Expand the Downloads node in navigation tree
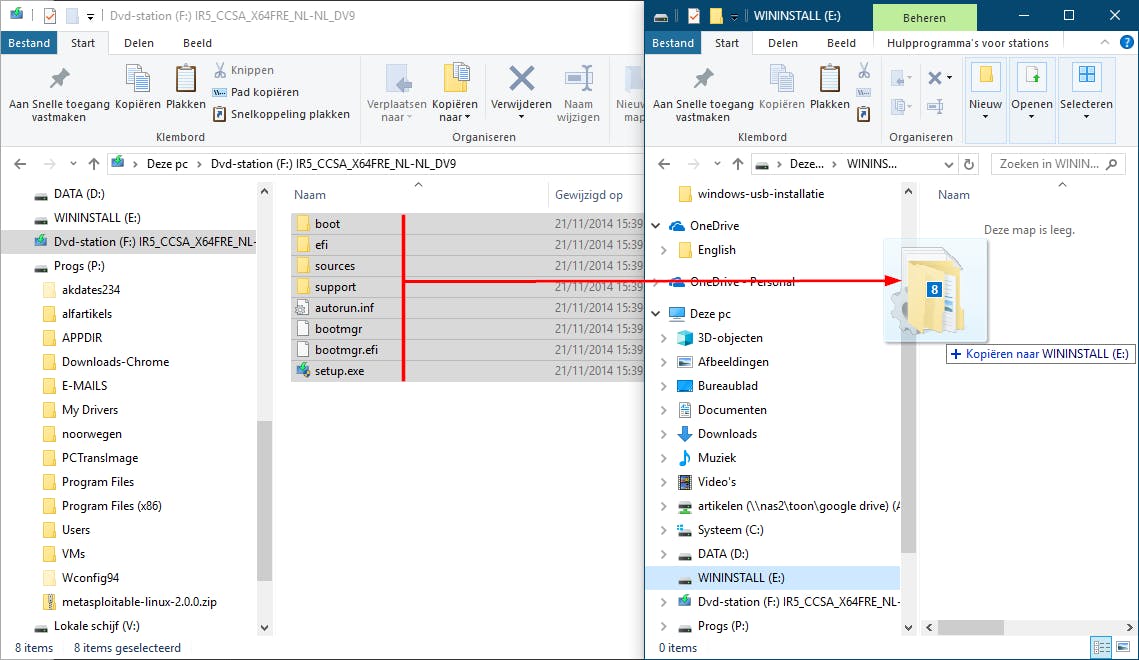The width and height of the screenshot is (1139, 660). click(x=664, y=434)
